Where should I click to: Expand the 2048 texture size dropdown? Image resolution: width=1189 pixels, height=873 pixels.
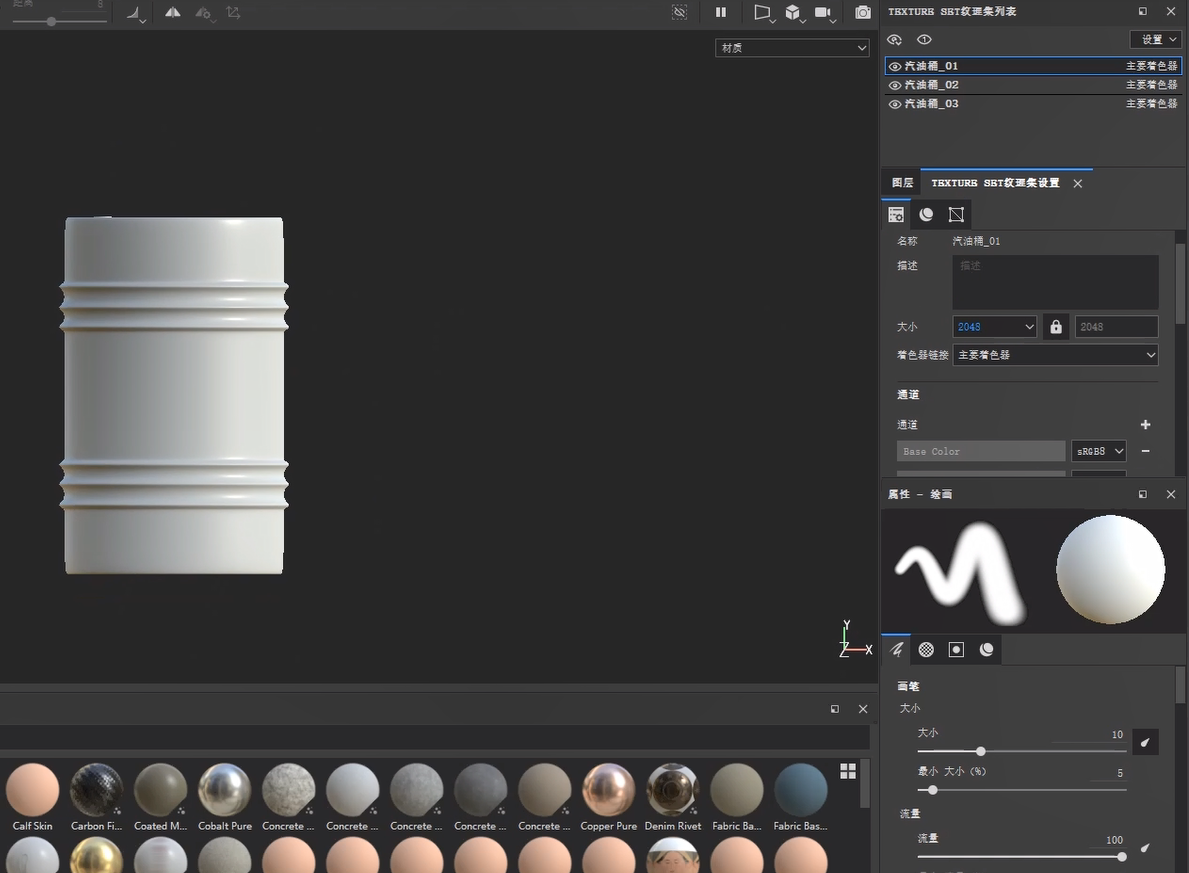pyautogui.click(x=995, y=327)
